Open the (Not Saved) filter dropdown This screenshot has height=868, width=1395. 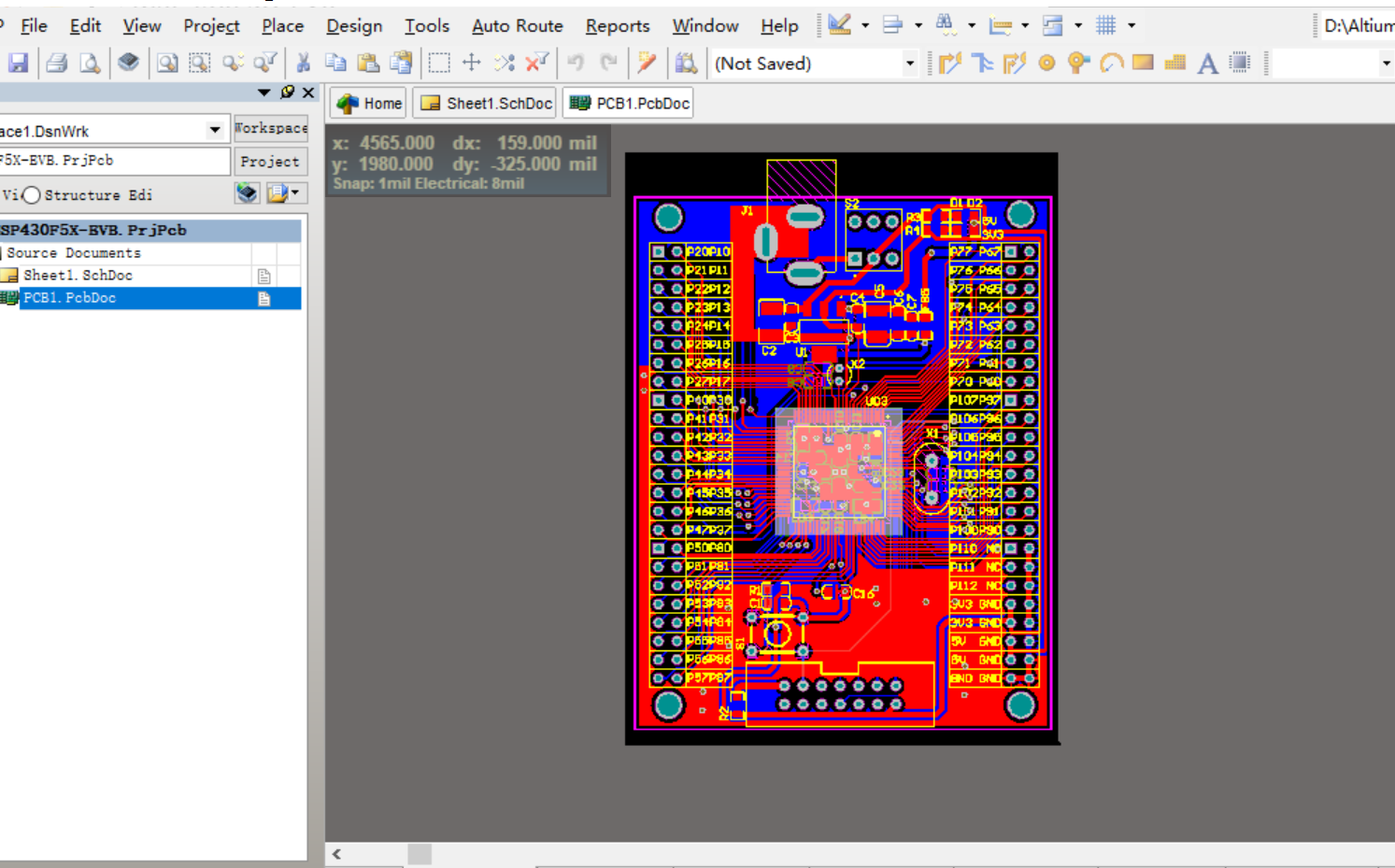(x=910, y=64)
